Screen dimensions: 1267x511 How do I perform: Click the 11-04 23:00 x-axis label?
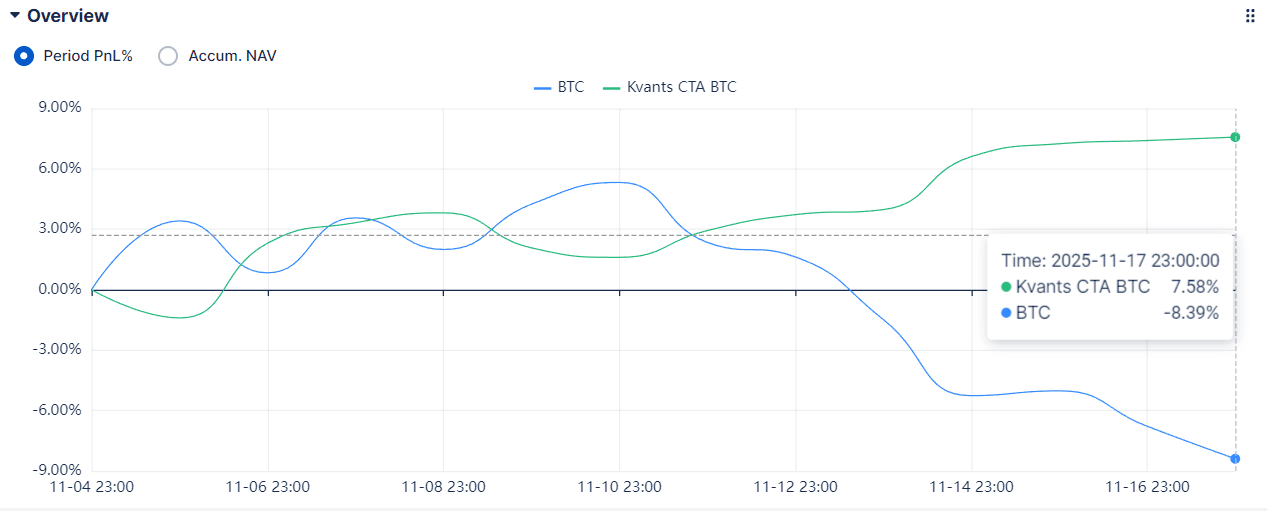coord(92,487)
